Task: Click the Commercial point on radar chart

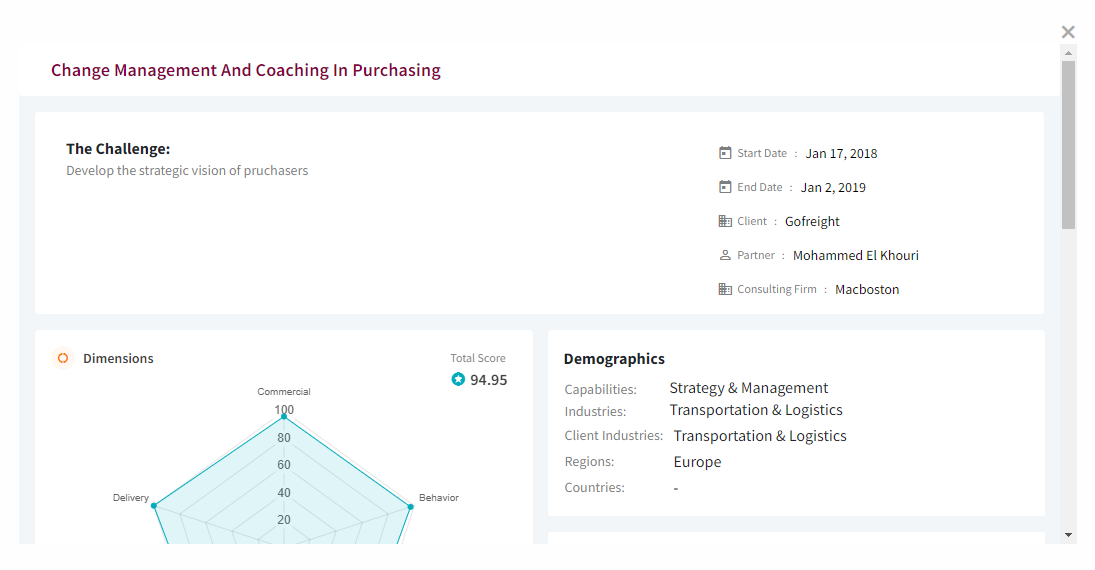Action: point(284,417)
